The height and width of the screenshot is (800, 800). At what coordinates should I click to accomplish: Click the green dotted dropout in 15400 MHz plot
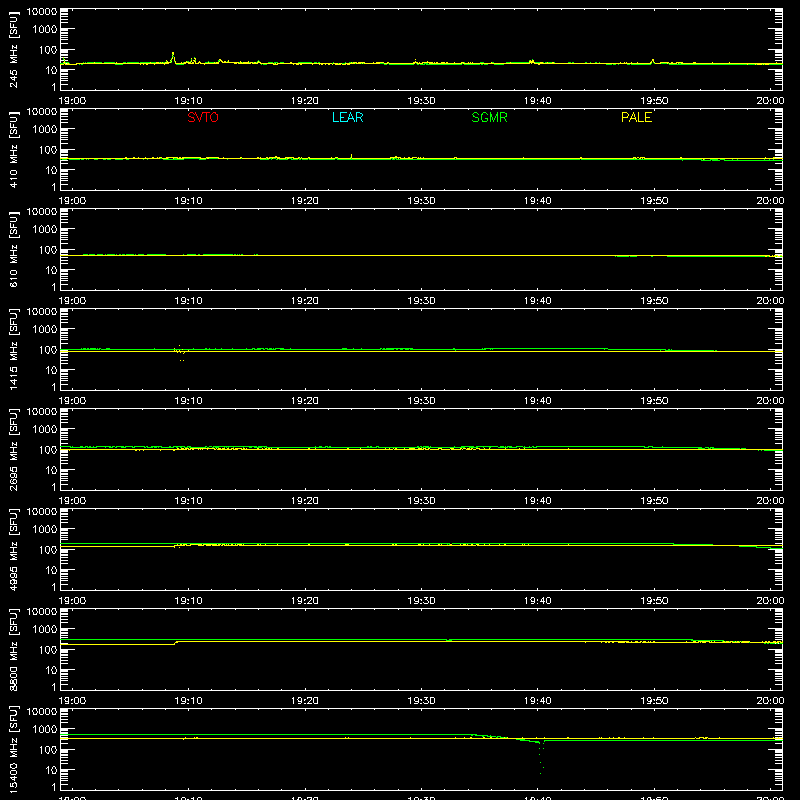541,759
